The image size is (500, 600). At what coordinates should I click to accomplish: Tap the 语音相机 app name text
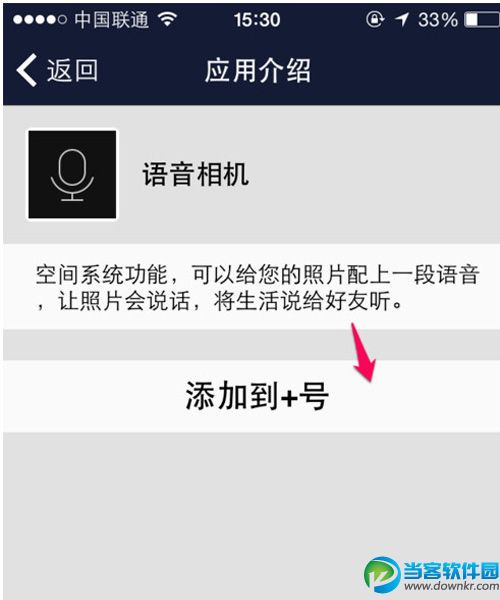(195, 174)
